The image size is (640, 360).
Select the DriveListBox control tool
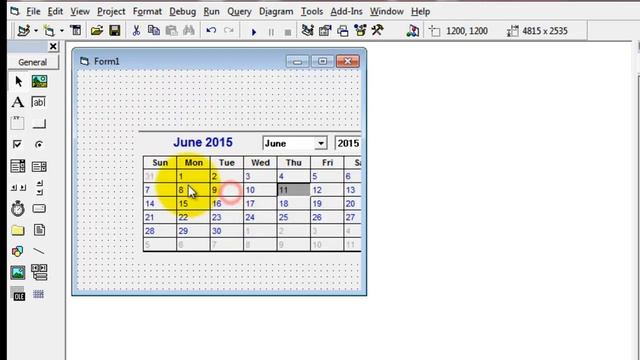click(x=39, y=209)
